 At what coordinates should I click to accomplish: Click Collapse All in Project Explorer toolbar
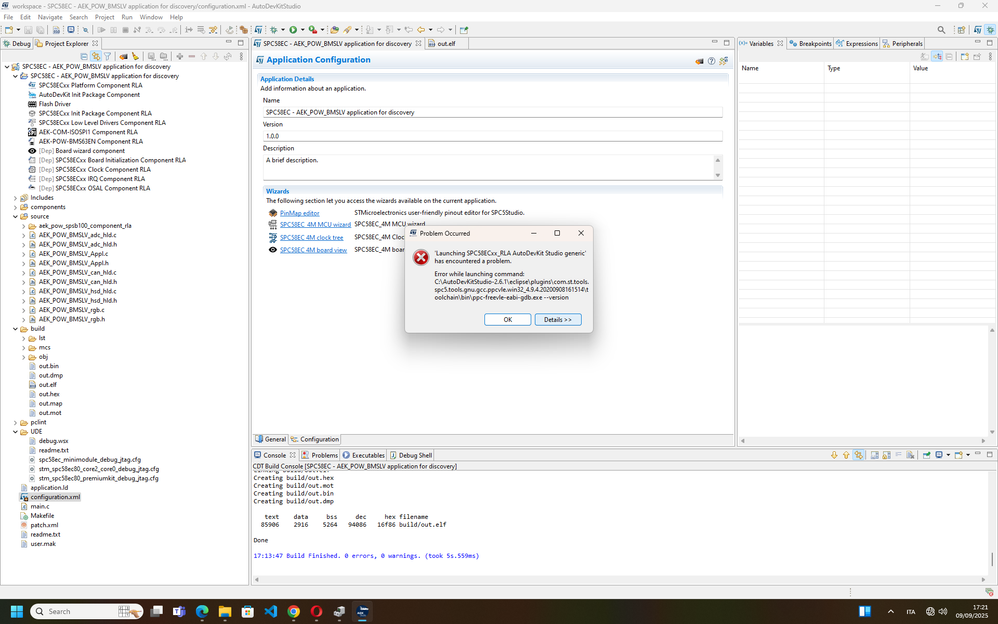[x=84, y=57]
